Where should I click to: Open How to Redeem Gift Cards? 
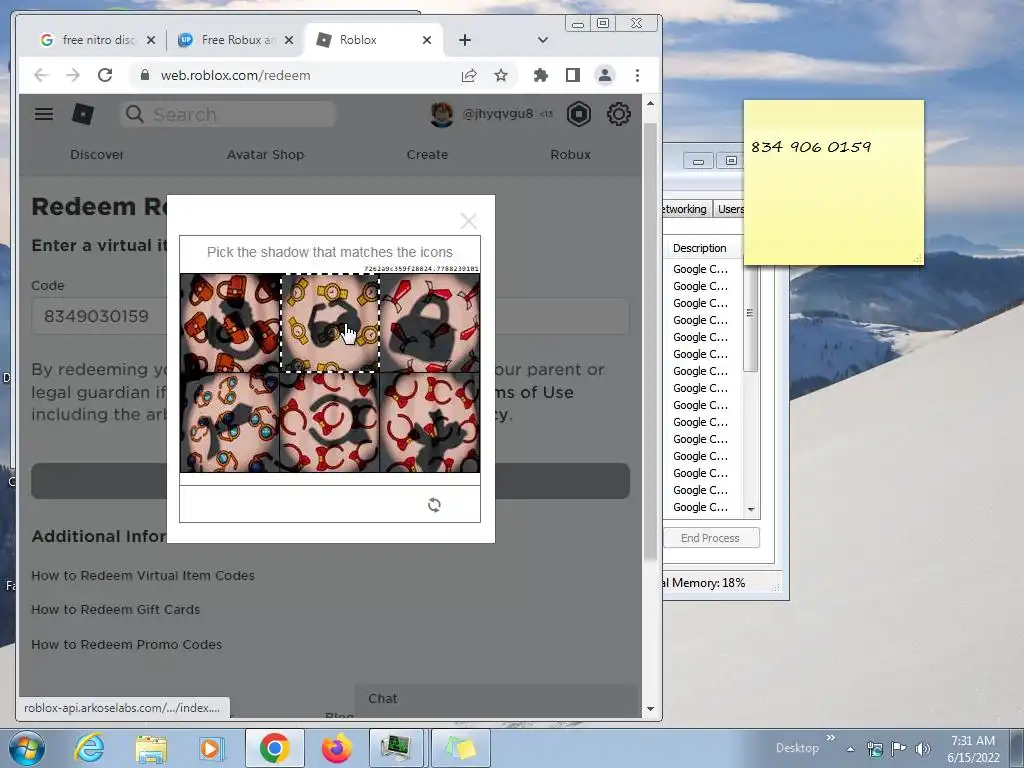[x=116, y=609]
